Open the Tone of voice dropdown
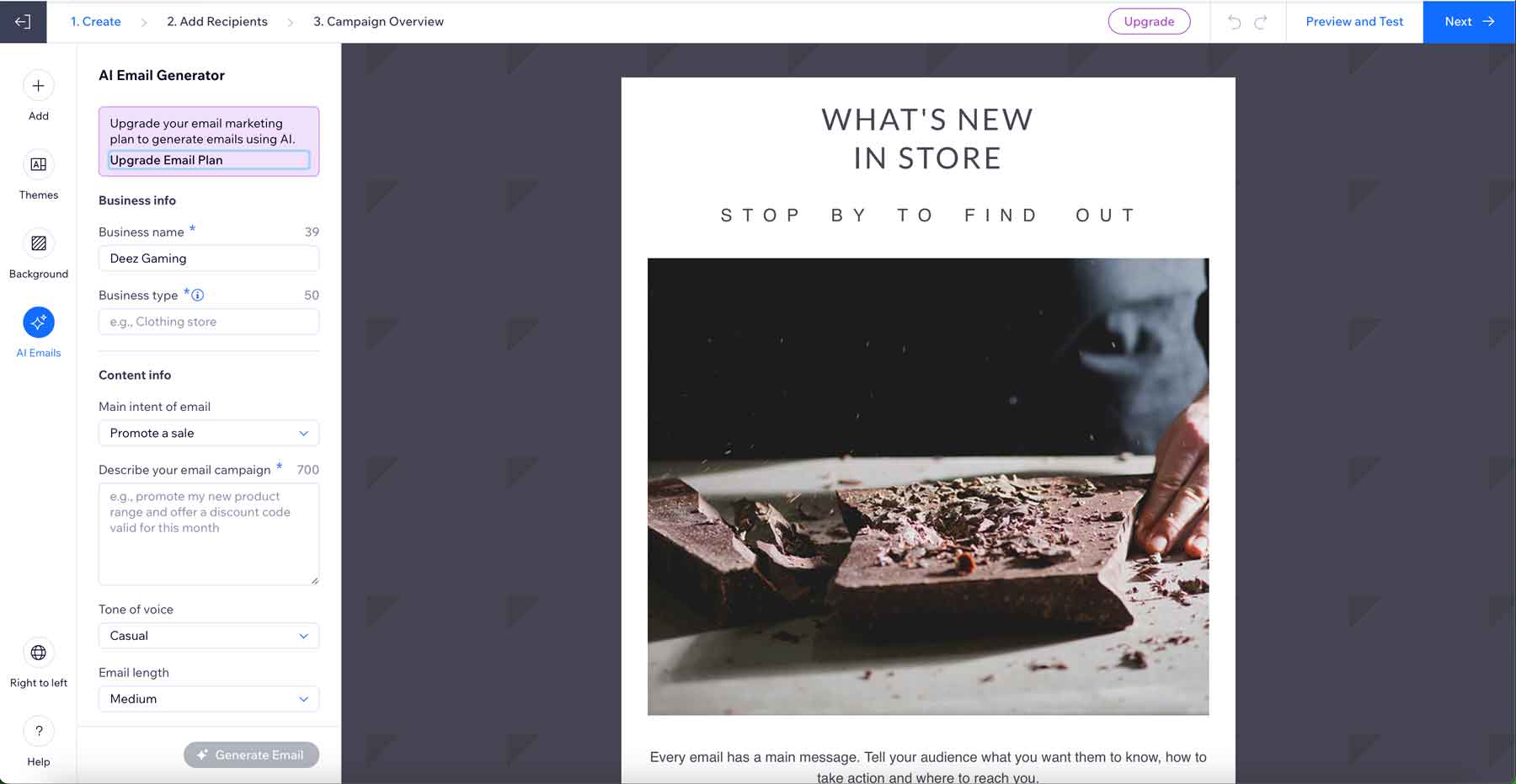1516x784 pixels. [x=209, y=636]
